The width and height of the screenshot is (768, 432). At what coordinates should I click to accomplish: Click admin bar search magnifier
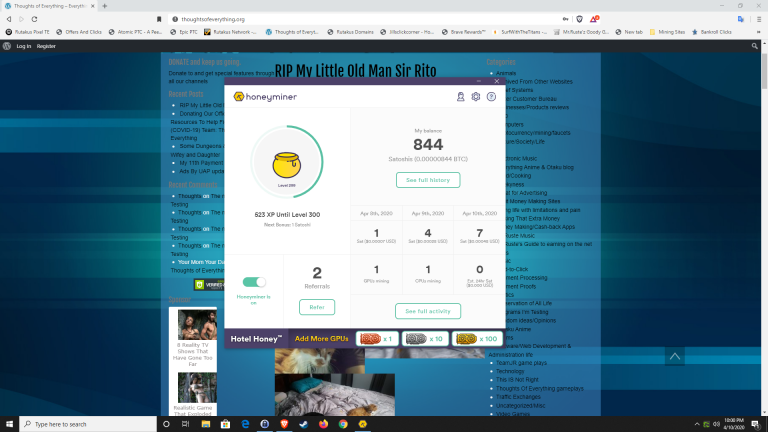coord(754,46)
